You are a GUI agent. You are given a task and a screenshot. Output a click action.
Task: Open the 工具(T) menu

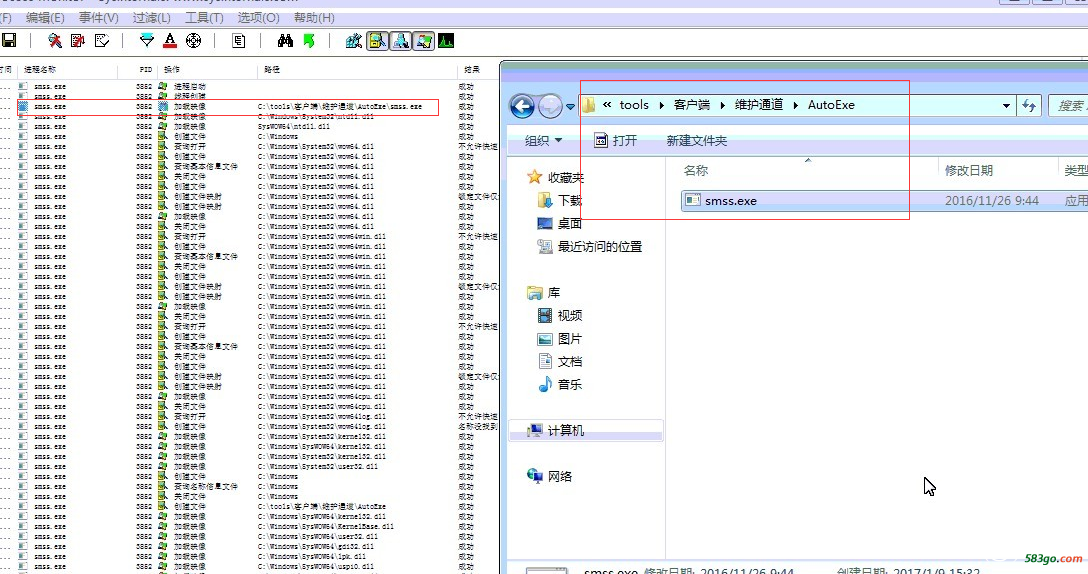click(204, 18)
